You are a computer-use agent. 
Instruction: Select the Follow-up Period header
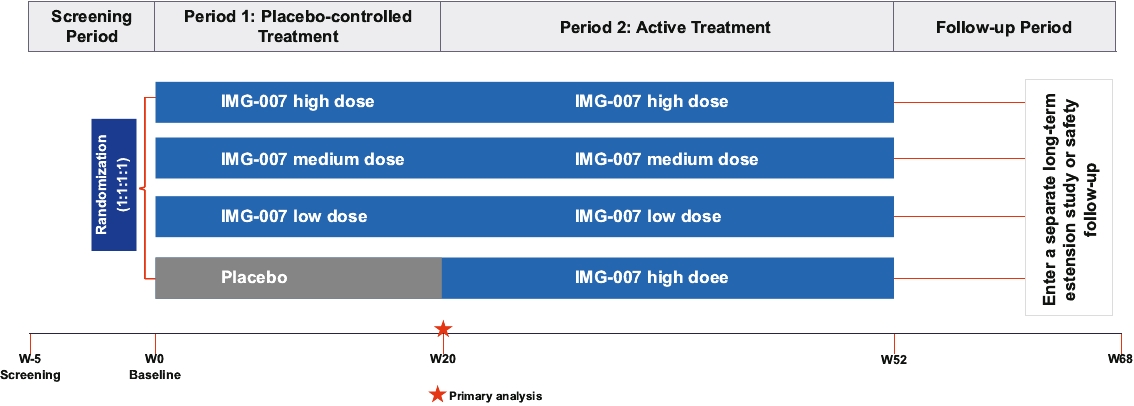1003,27
